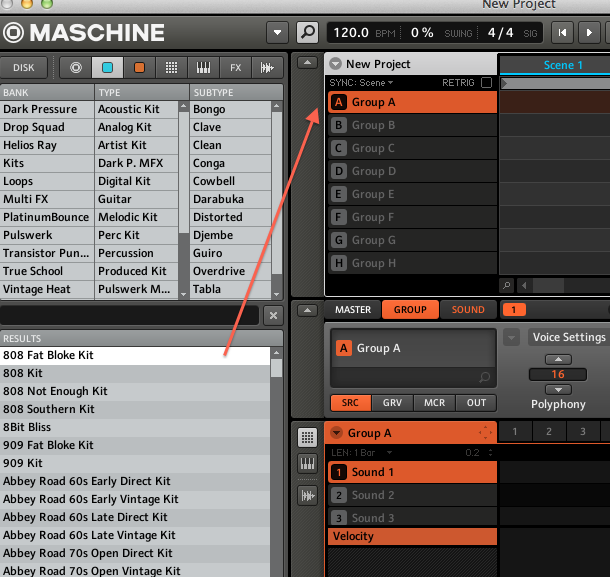This screenshot has width=610, height=577.
Task: Select the Instruments keyboard filter icon
Action: click(x=203, y=68)
